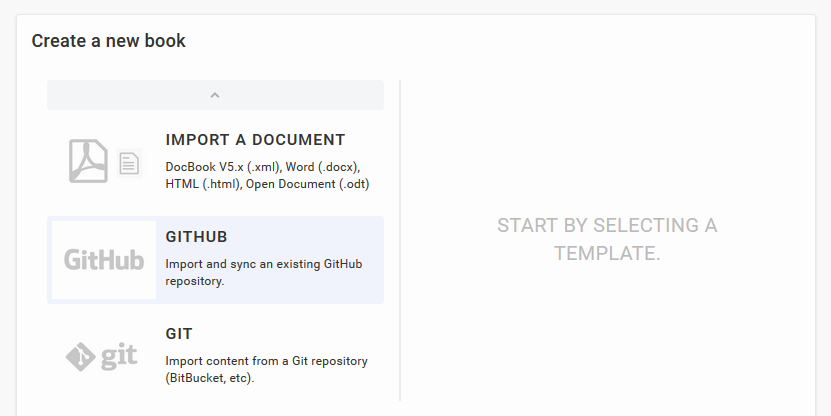Click the vertical divider beside the template list
This screenshot has width=831, height=416.
pyautogui.click(x=400, y=240)
